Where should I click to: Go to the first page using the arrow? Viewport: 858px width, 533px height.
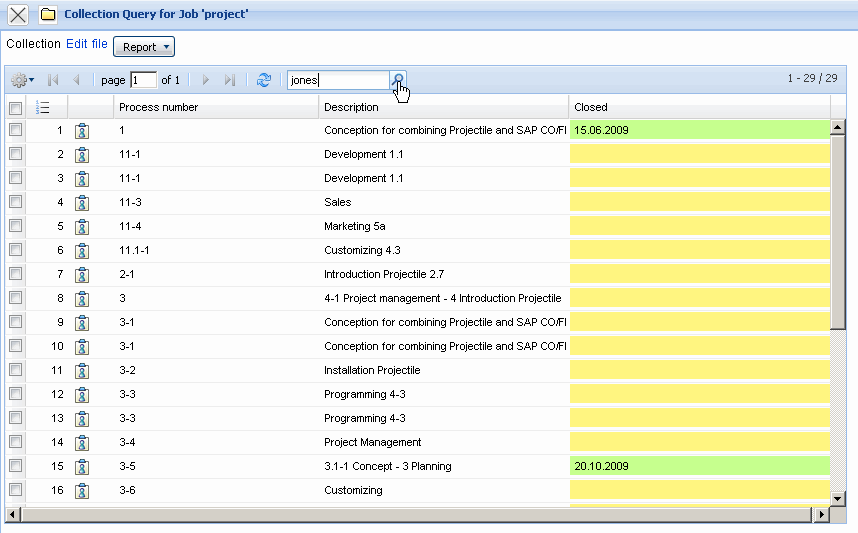pos(54,80)
